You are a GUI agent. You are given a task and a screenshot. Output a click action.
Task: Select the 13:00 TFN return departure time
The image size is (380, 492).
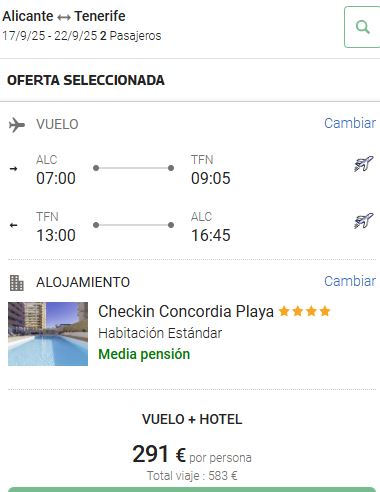[56, 235]
